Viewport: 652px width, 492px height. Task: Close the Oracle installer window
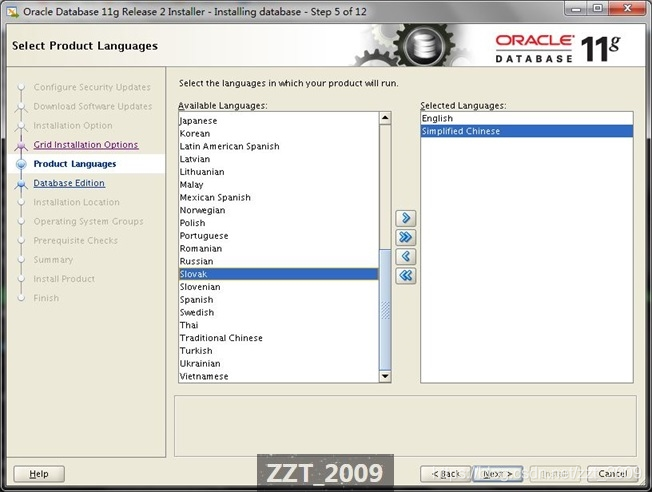coord(627,8)
